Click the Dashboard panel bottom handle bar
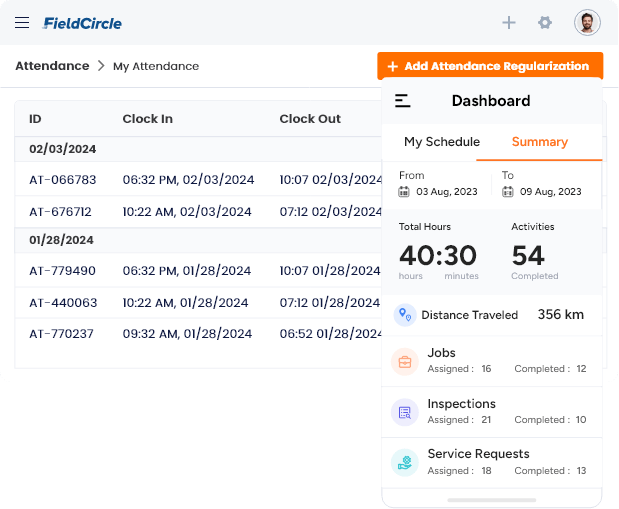This screenshot has width=619, height=509. coord(491,500)
